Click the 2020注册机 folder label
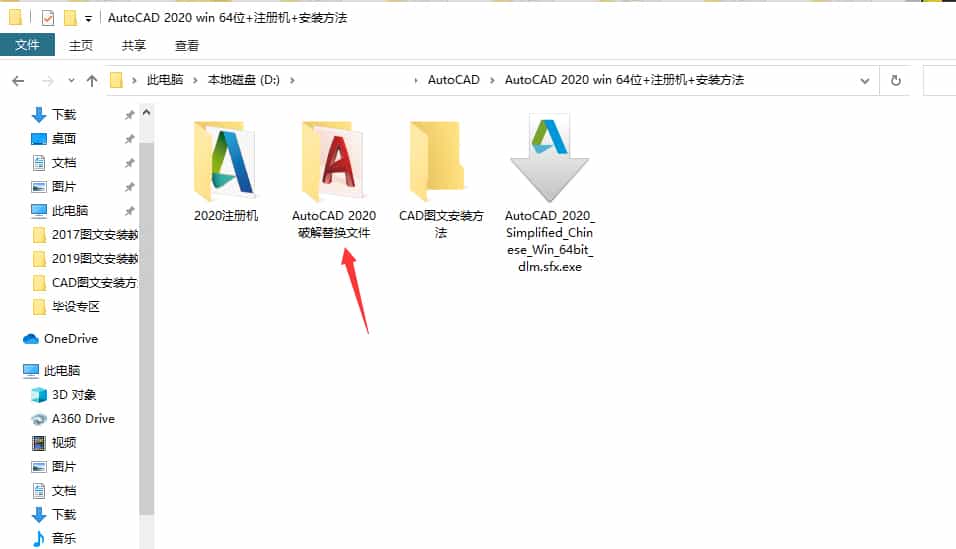 [x=226, y=215]
